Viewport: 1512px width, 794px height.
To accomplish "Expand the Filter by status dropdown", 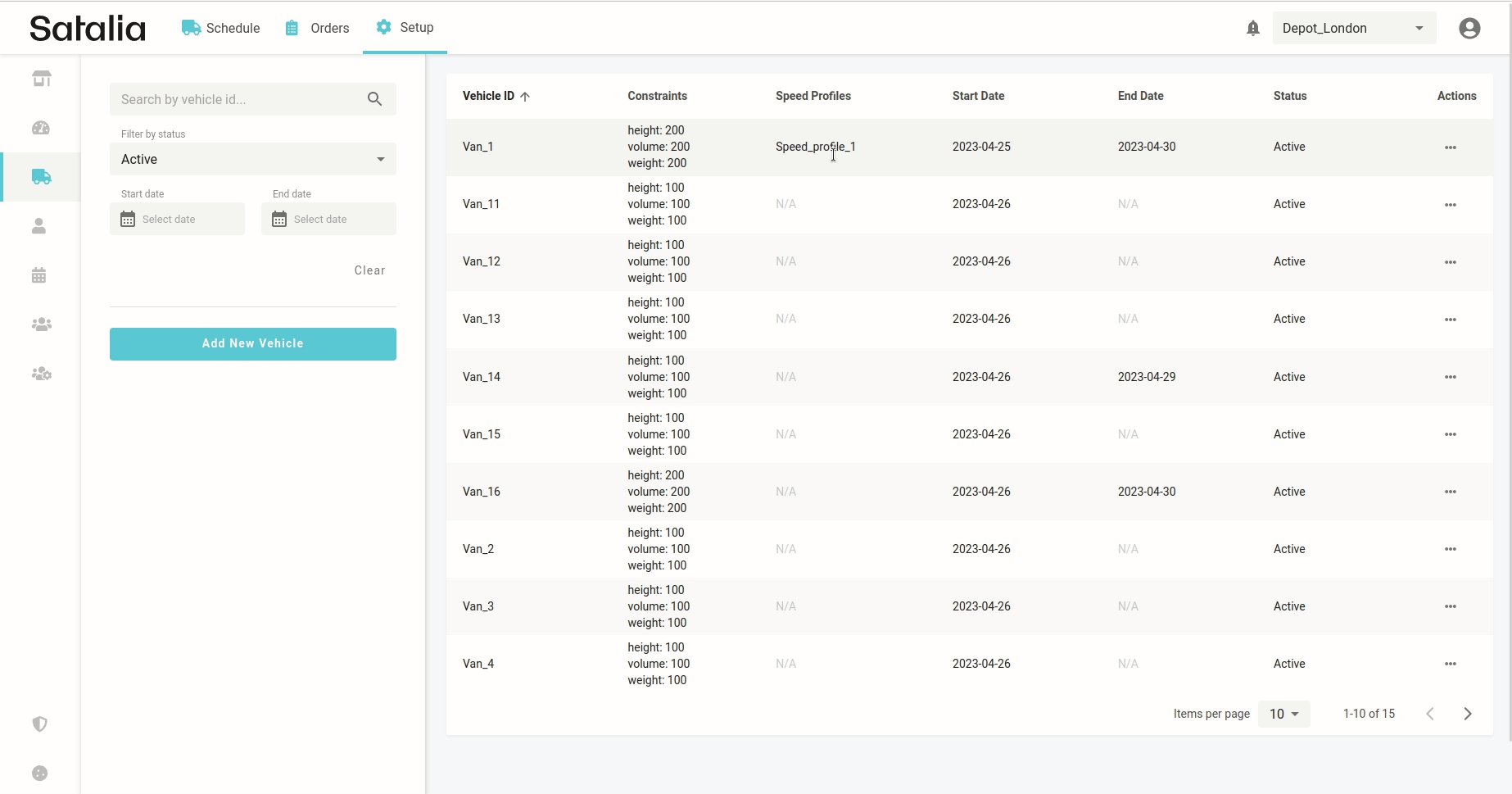I will coord(252,159).
